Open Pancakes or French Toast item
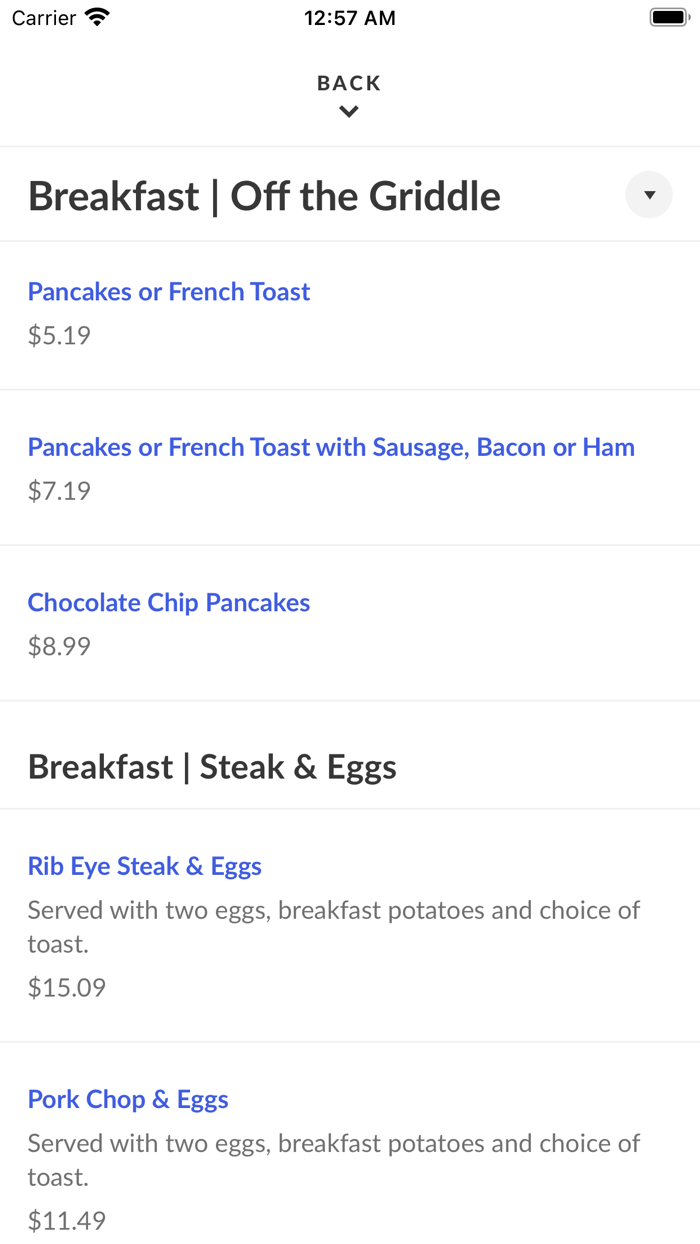The width and height of the screenshot is (700, 1244). (169, 292)
